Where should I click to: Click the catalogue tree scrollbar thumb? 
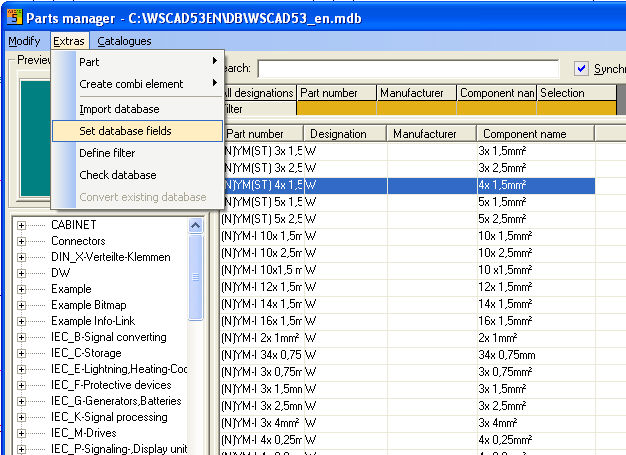click(195, 277)
